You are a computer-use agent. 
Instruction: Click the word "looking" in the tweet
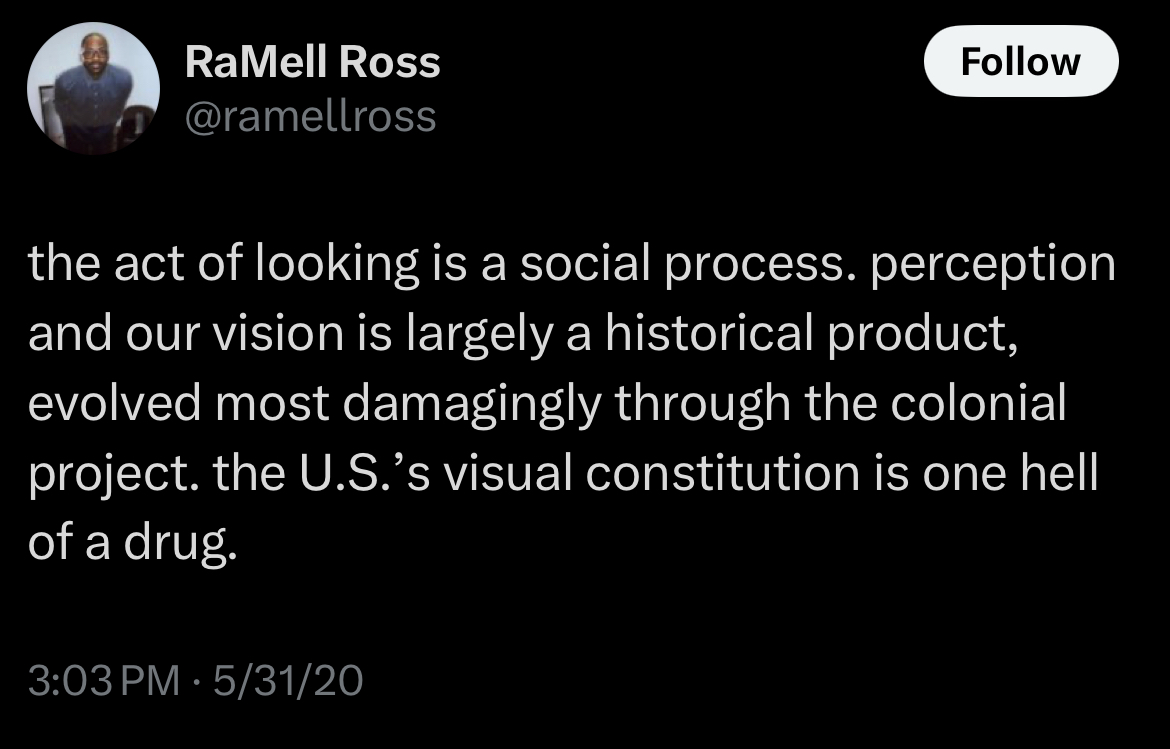(335, 265)
